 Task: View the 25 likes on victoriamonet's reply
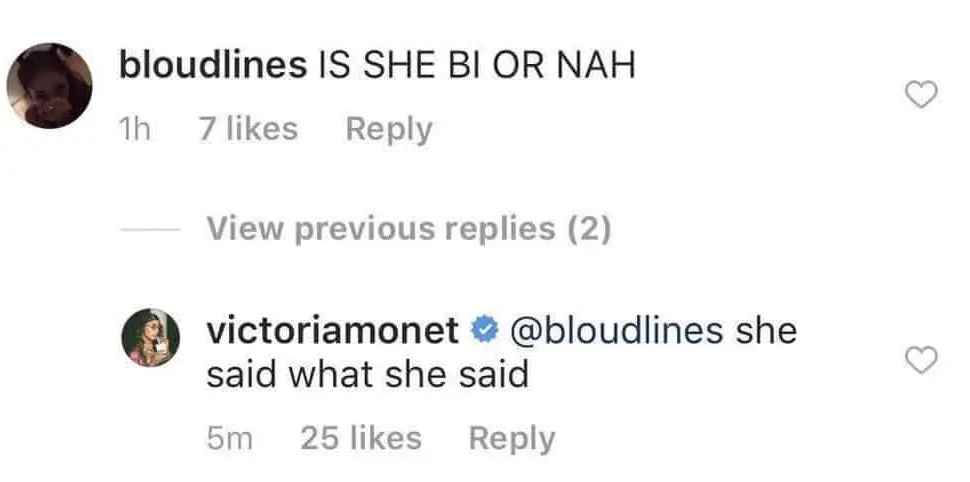[361, 439]
